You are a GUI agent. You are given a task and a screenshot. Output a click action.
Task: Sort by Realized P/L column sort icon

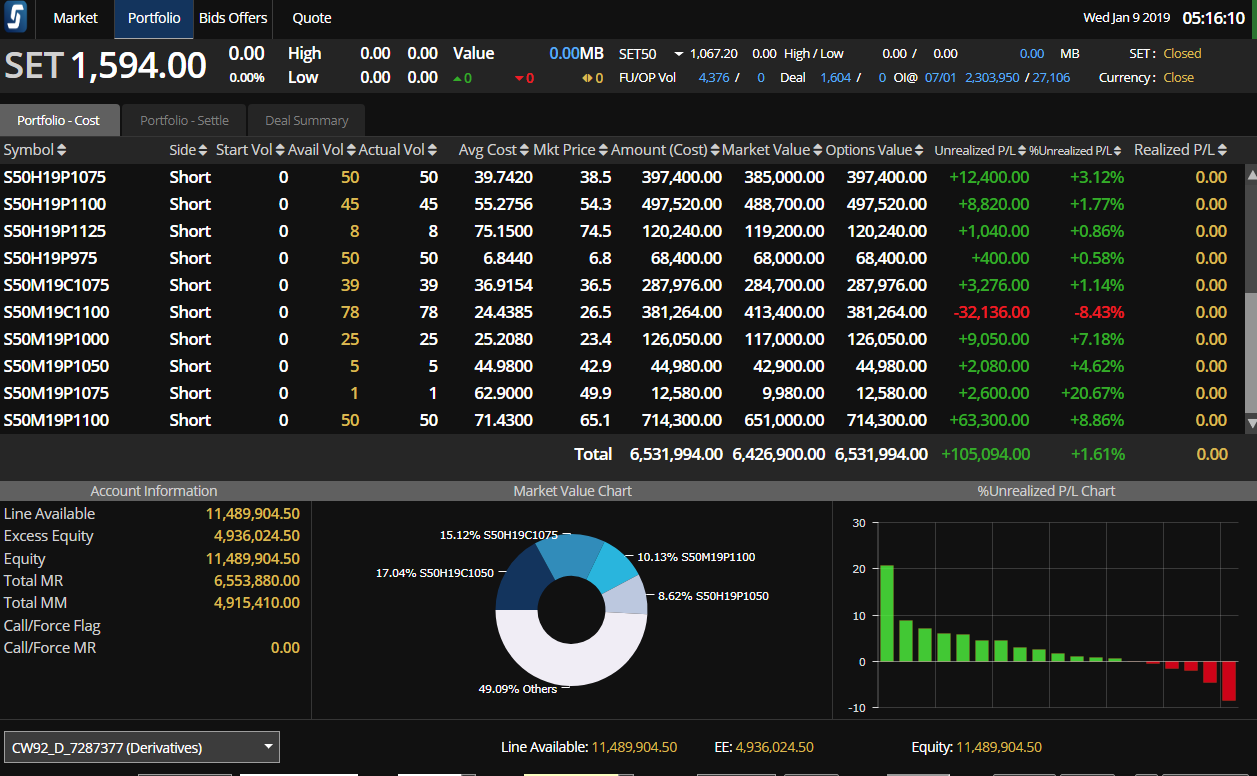point(1222,150)
